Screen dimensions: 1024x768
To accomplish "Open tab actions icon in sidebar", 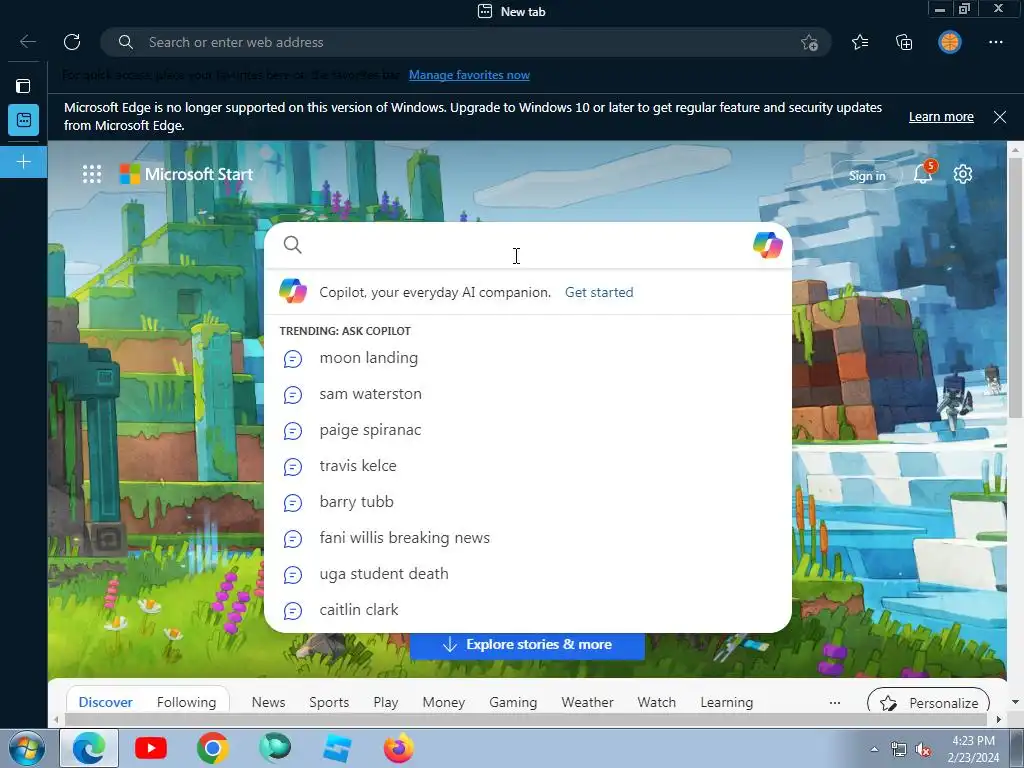I will [24, 86].
